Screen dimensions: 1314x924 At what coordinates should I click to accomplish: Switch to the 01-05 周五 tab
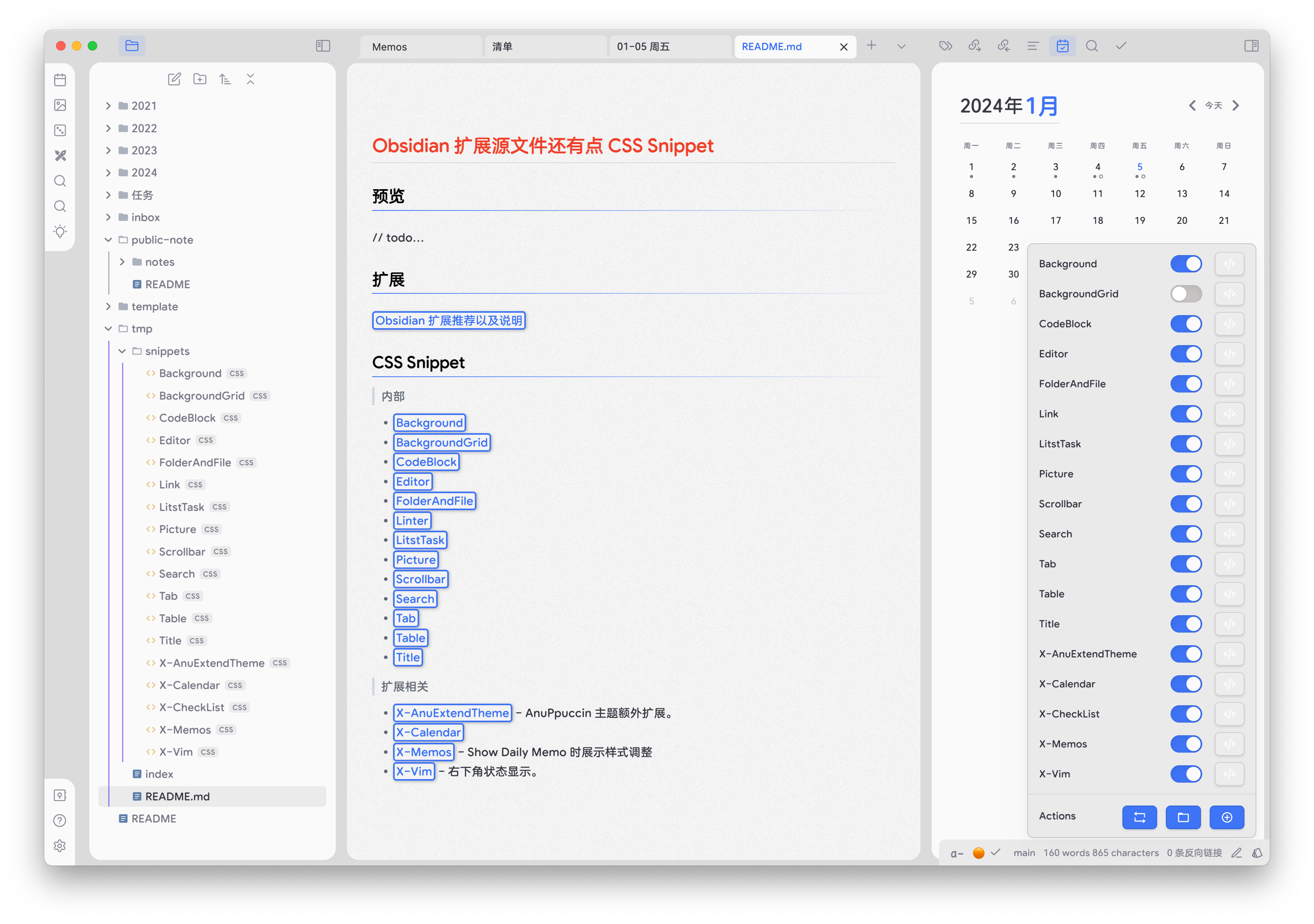(651, 46)
